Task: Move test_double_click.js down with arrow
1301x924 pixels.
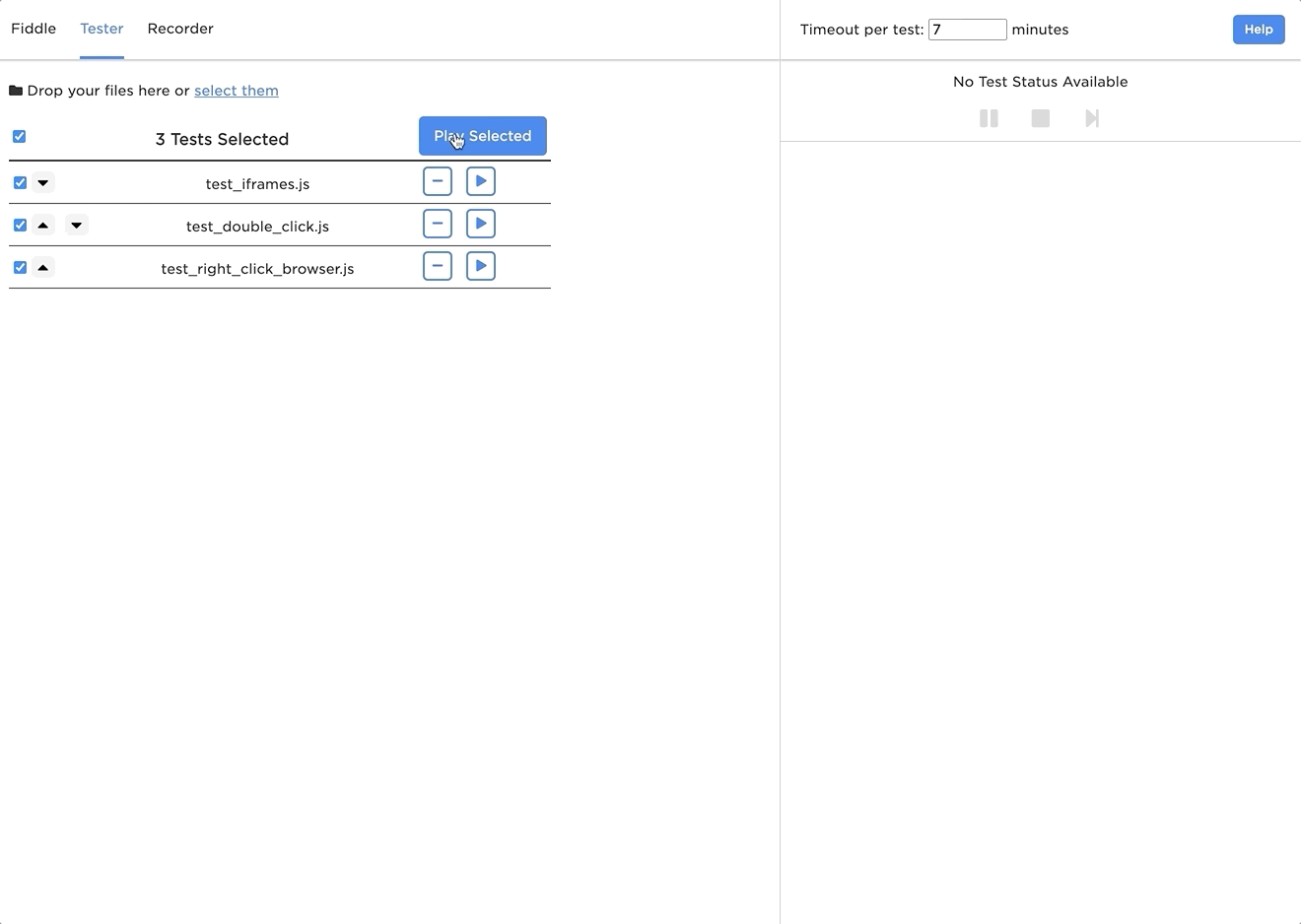Action: pos(76,225)
